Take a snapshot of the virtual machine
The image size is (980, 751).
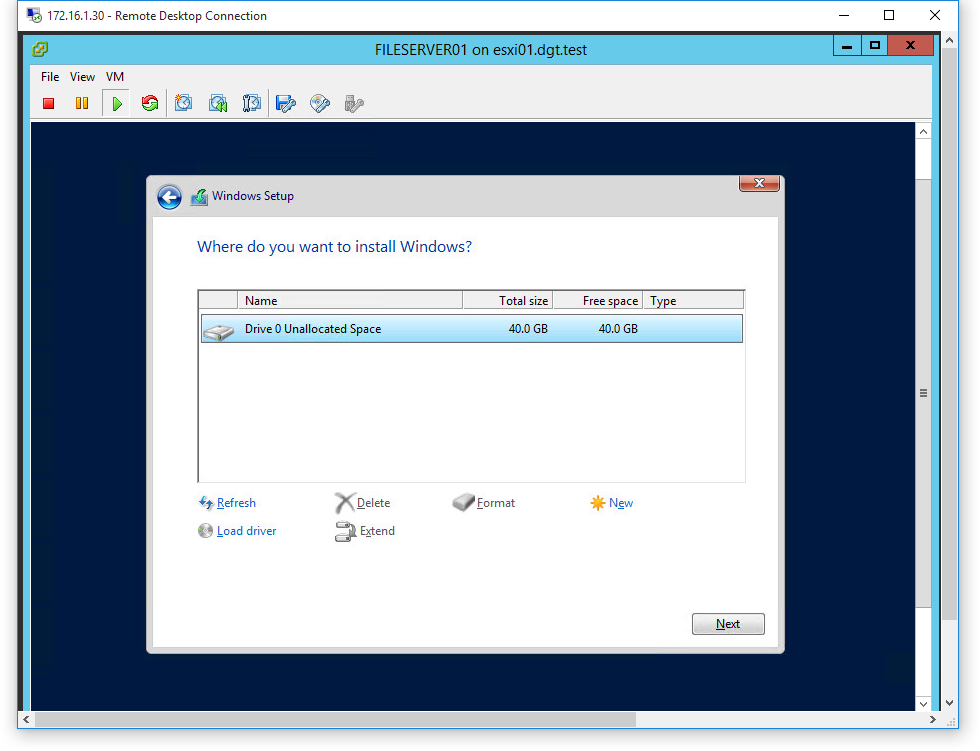click(x=183, y=103)
